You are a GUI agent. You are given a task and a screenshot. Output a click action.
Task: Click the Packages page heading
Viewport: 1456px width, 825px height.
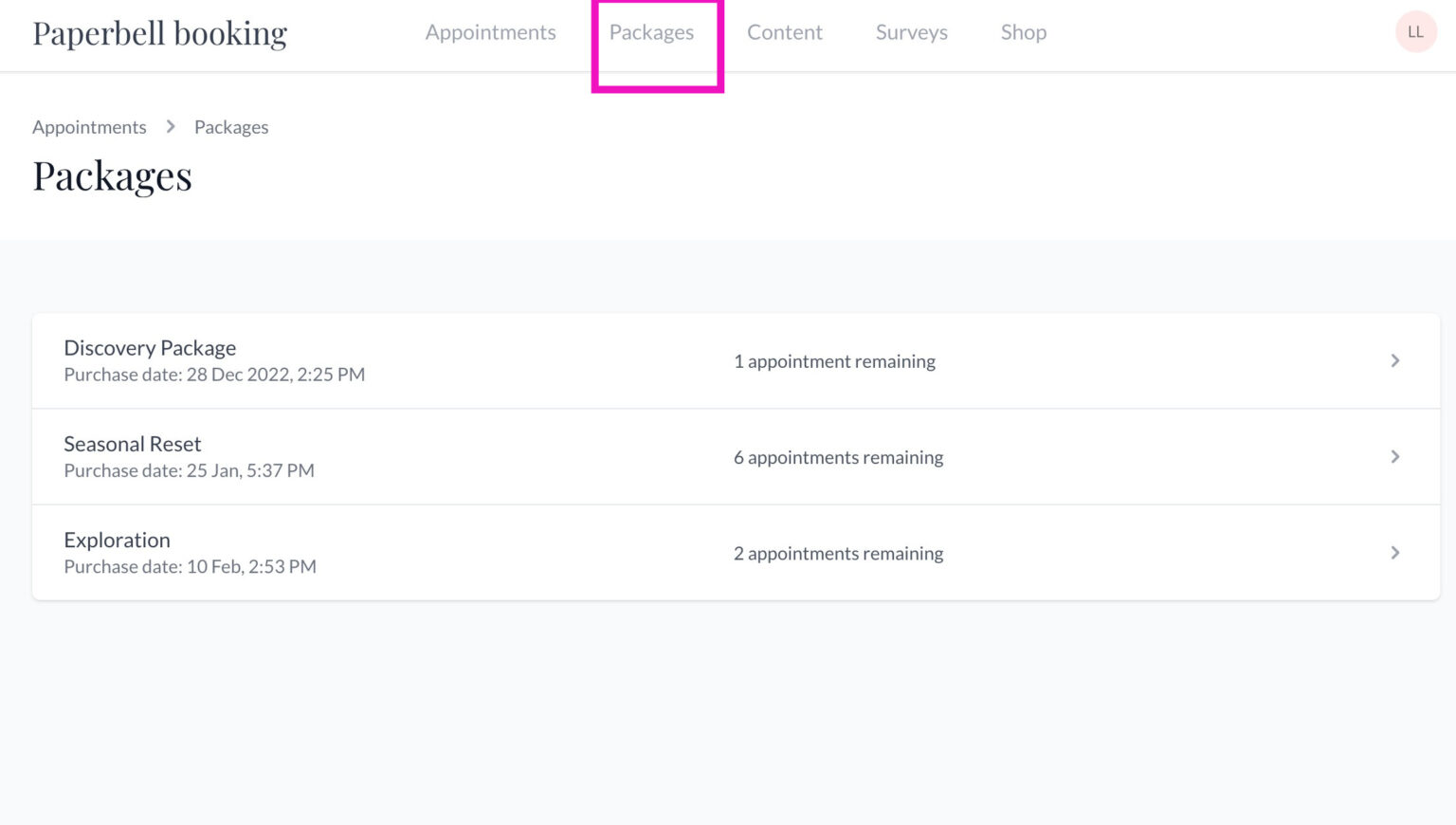pyautogui.click(x=112, y=175)
